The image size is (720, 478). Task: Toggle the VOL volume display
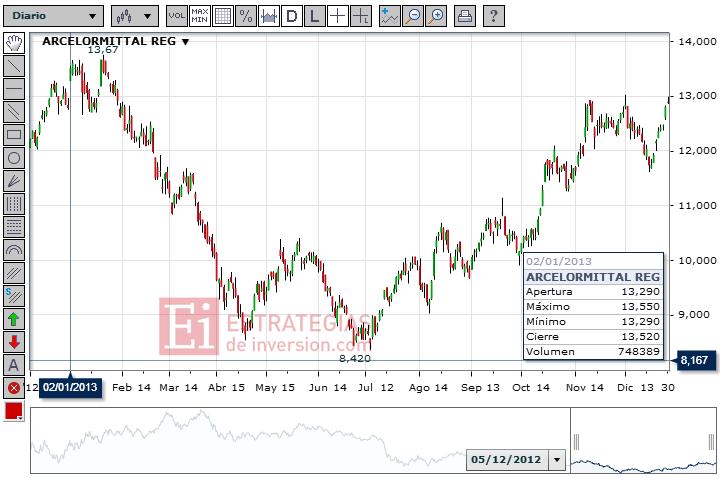(177, 16)
